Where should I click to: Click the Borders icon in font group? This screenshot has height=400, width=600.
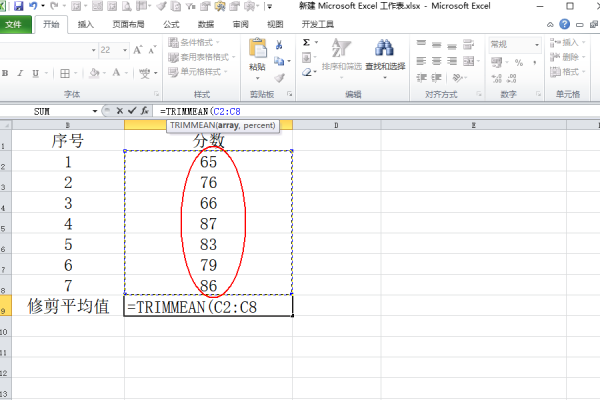point(65,73)
